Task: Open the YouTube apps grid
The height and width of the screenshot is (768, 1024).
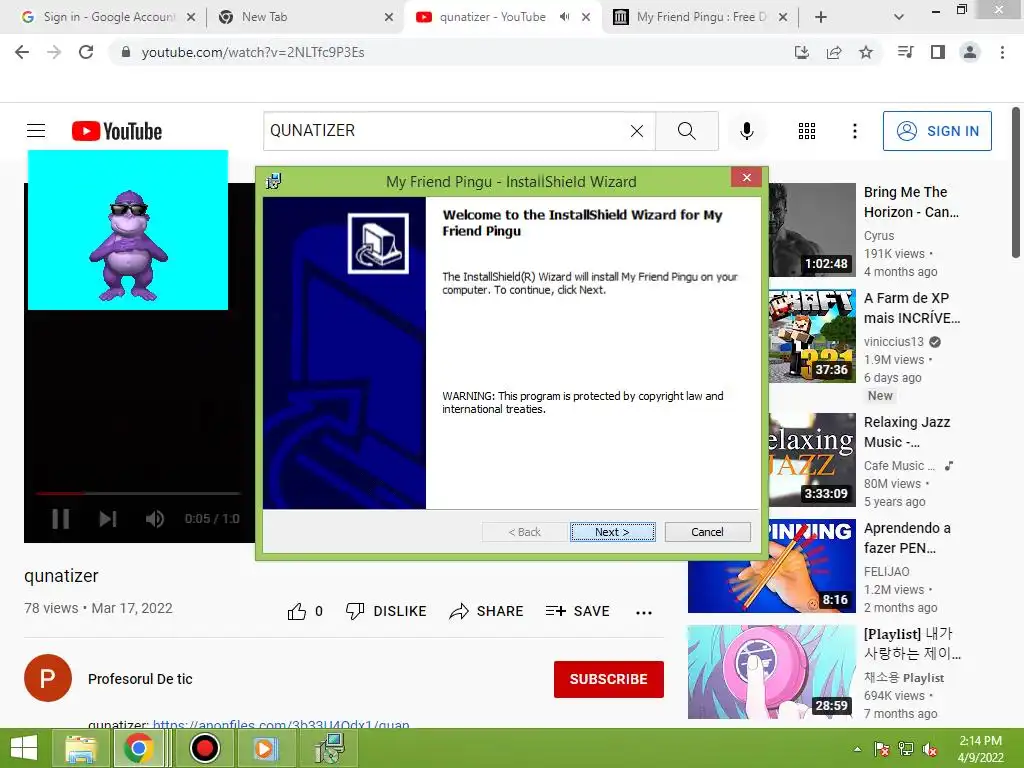Action: click(807, 131)
